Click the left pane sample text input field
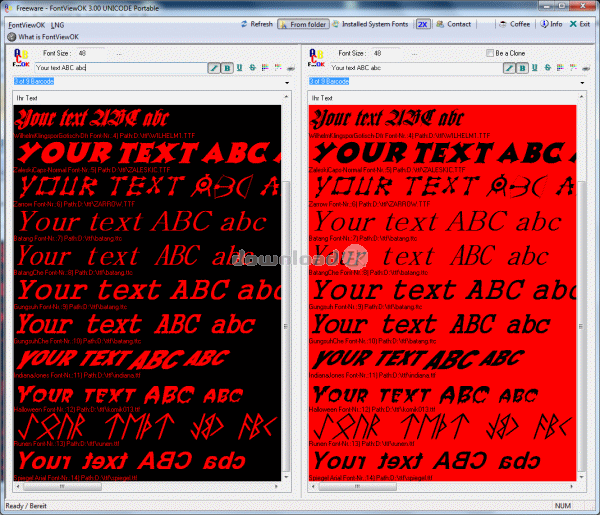 pos(121,68)
